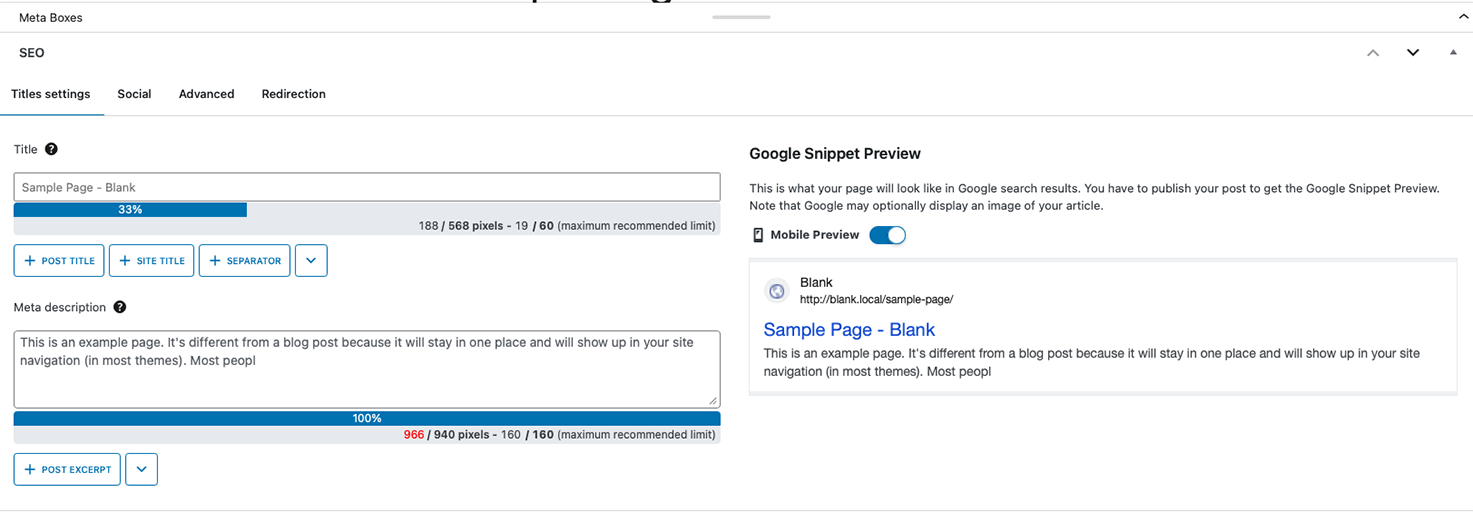
Task: Click the preview snippet description text
Action: click(1091, 362)
